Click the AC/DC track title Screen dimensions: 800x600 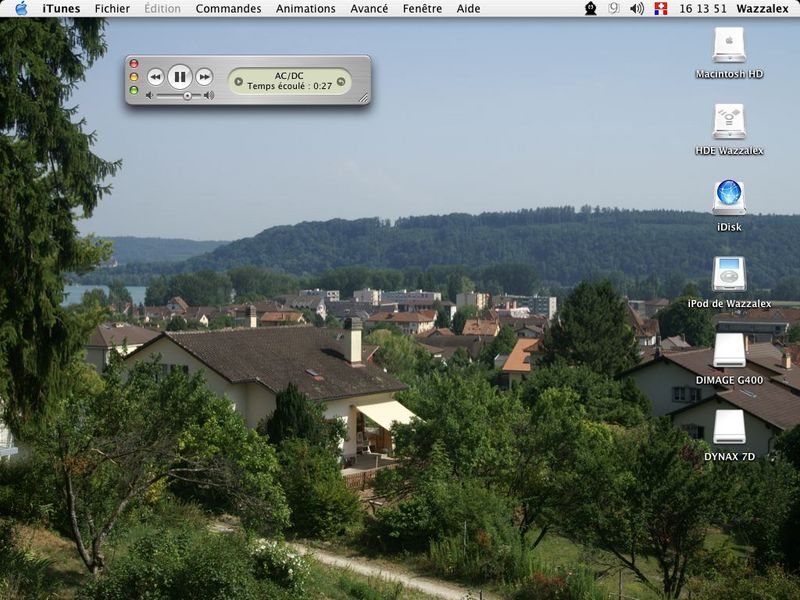289,76
